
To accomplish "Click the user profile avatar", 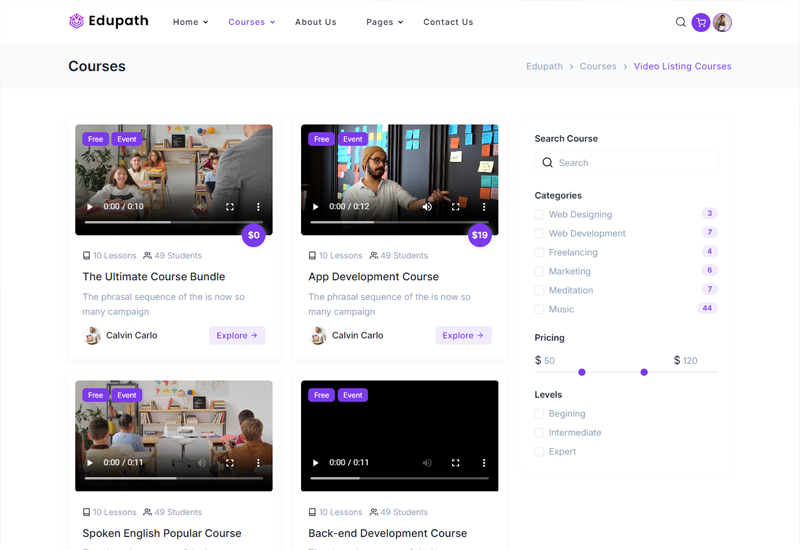I will tap(722, 22).
